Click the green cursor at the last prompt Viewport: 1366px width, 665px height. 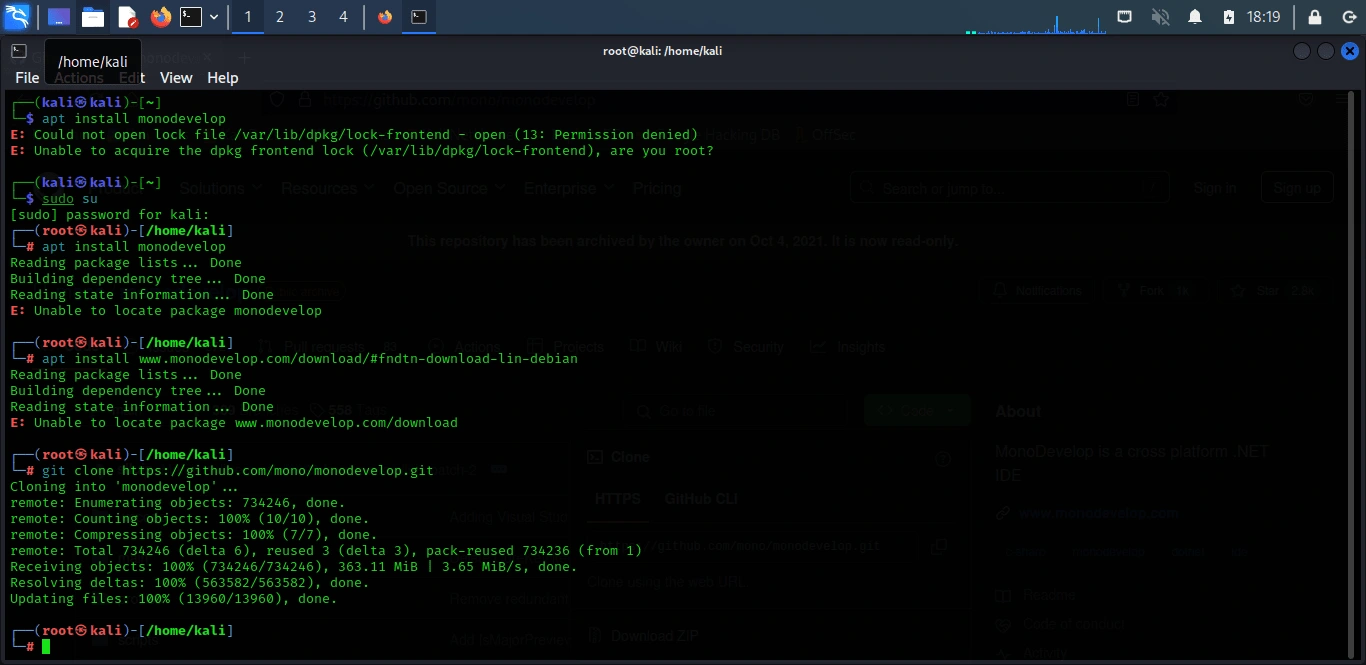click(46, 647)
